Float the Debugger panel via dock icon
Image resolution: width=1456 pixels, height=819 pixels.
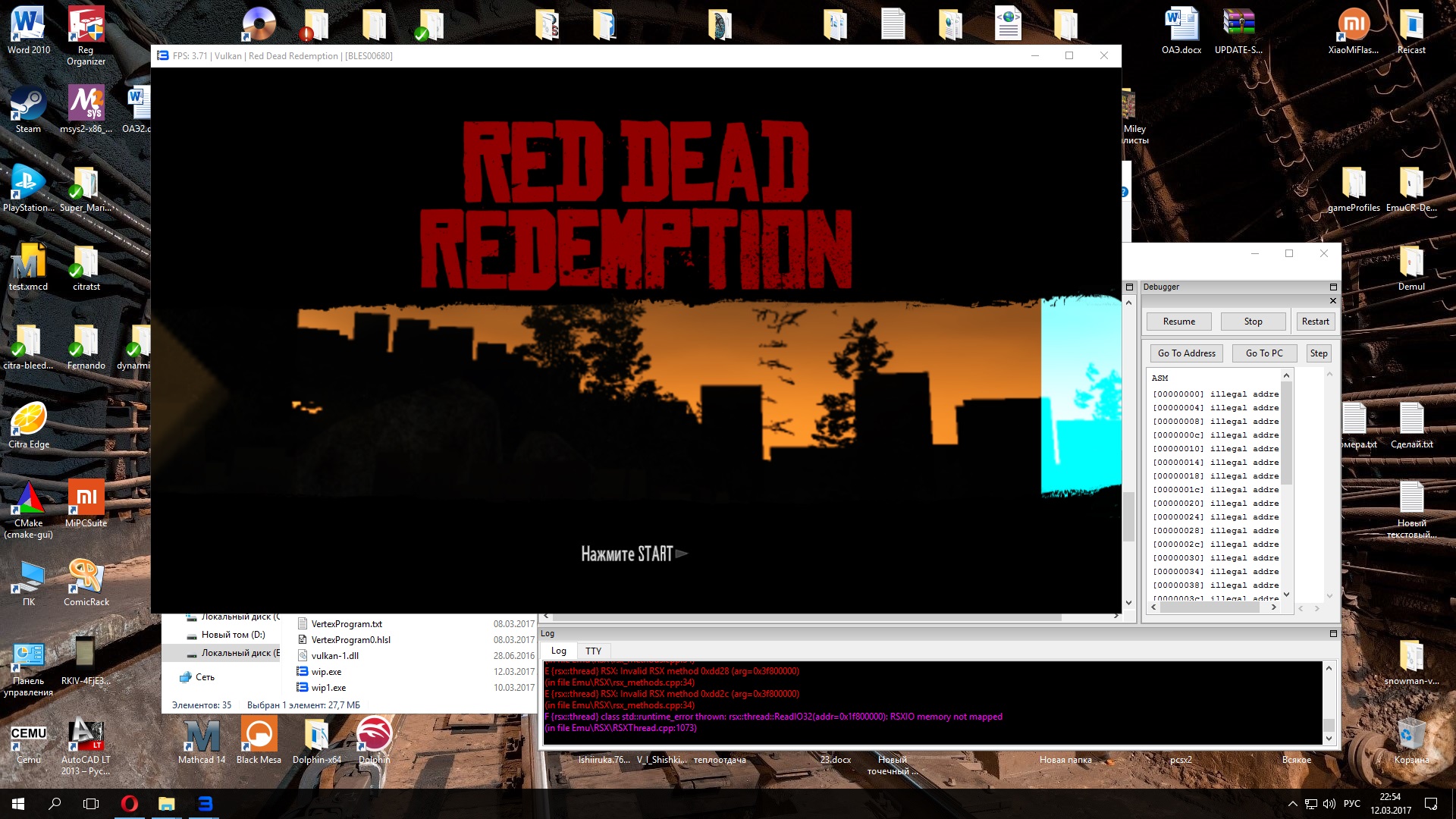click(x=1333, y=287)
